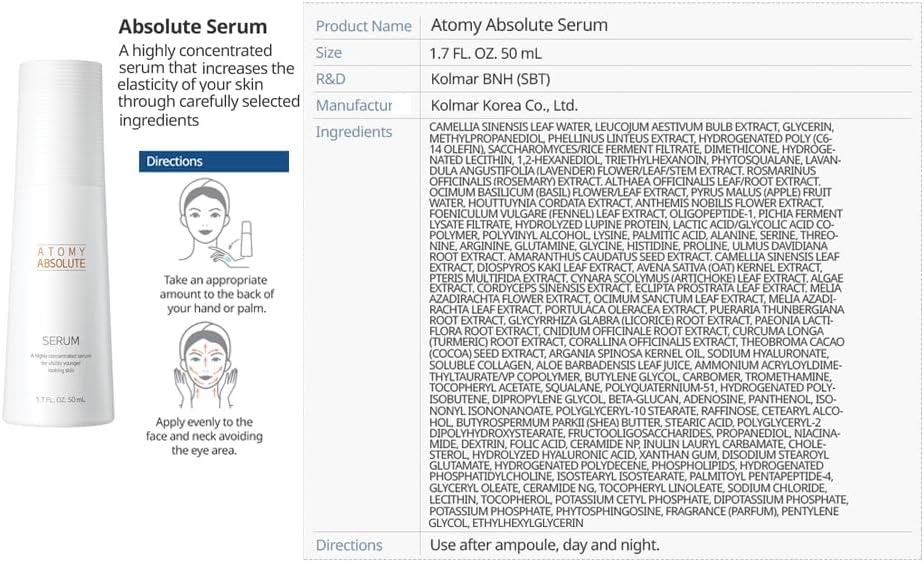Click 'Use after ampoule, day and night.' text

pos(544,545)
